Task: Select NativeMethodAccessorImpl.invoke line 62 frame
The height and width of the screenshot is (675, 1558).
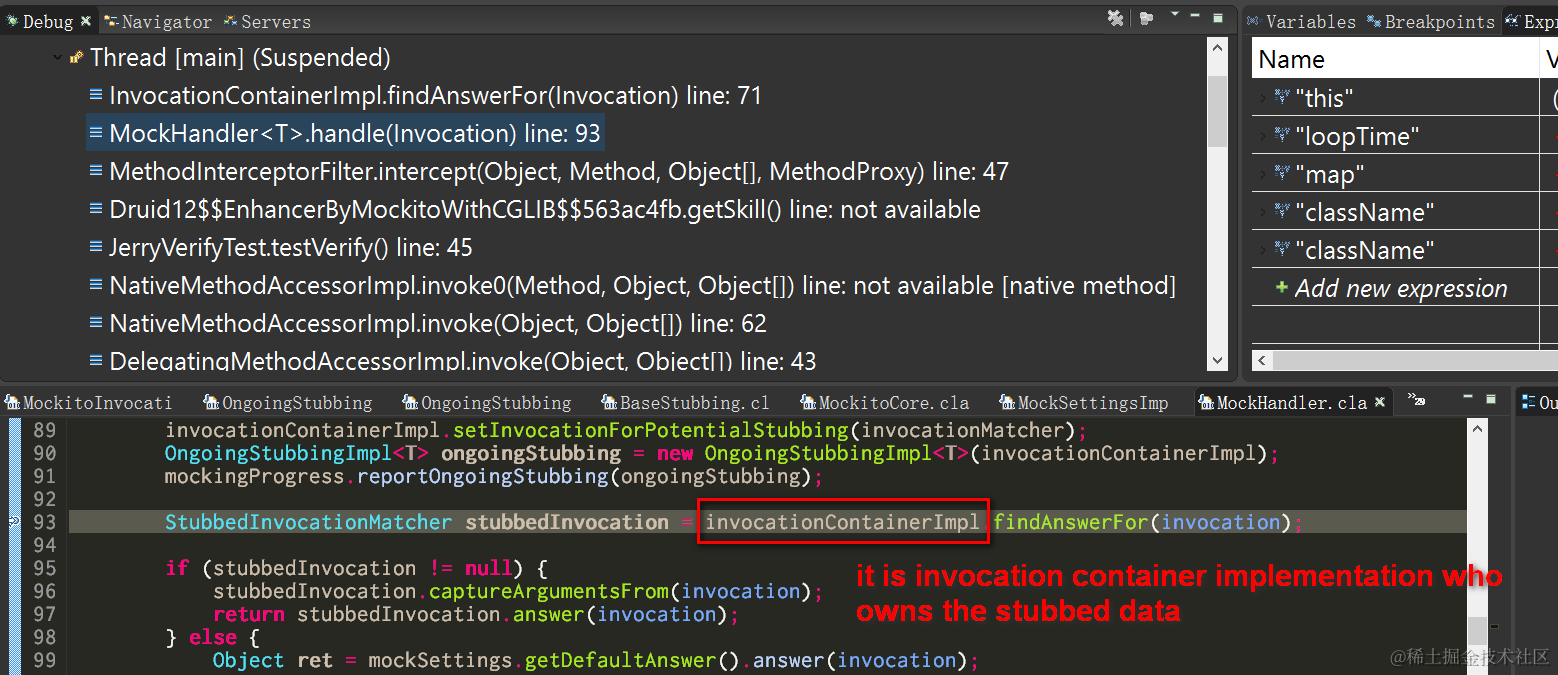Action: (x=438, y=324)
